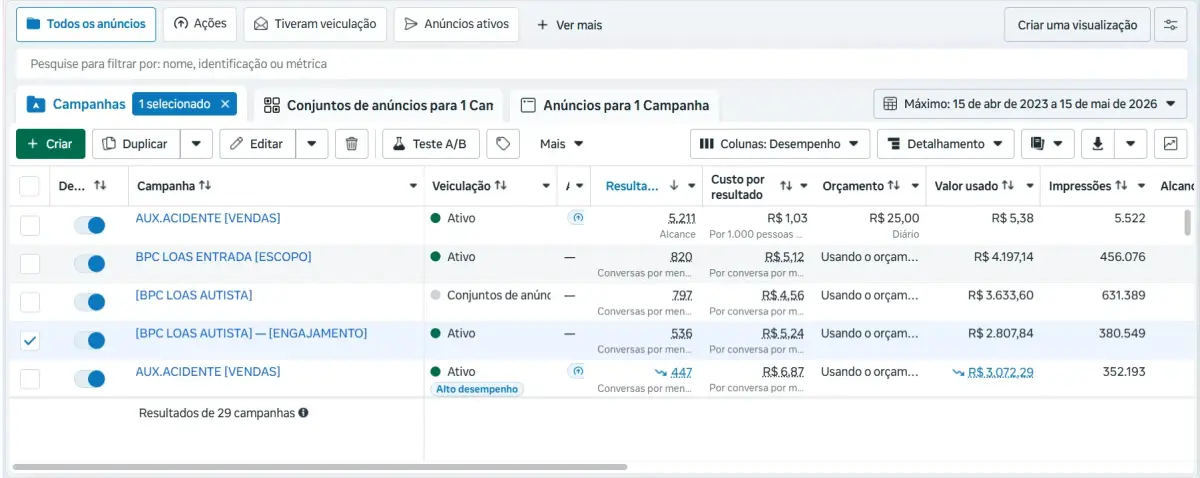This screenshot has width=1200, height=478.
Task: Open the view settings sliders icon
Action: point(1170,25)
